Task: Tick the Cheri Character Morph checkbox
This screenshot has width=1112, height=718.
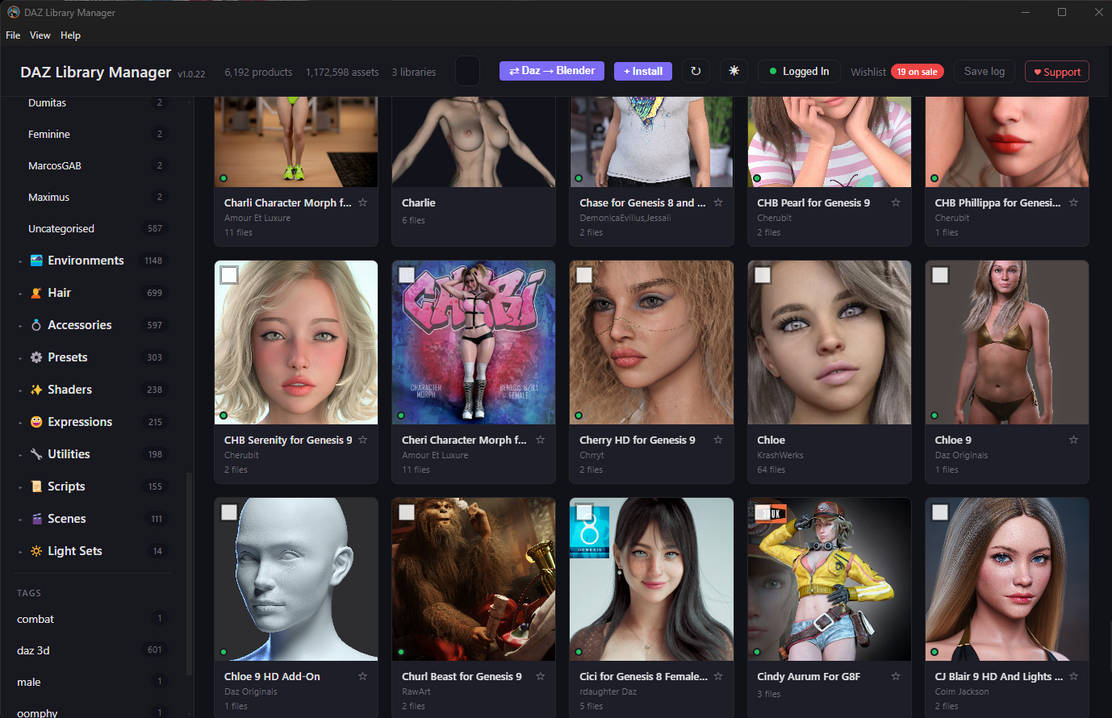Action: coord(406,275)
